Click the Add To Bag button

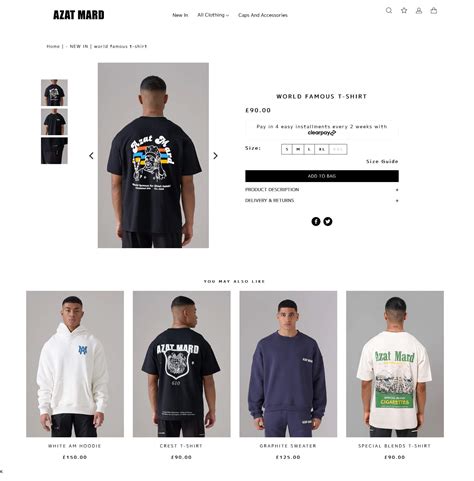tap(322, 176)
